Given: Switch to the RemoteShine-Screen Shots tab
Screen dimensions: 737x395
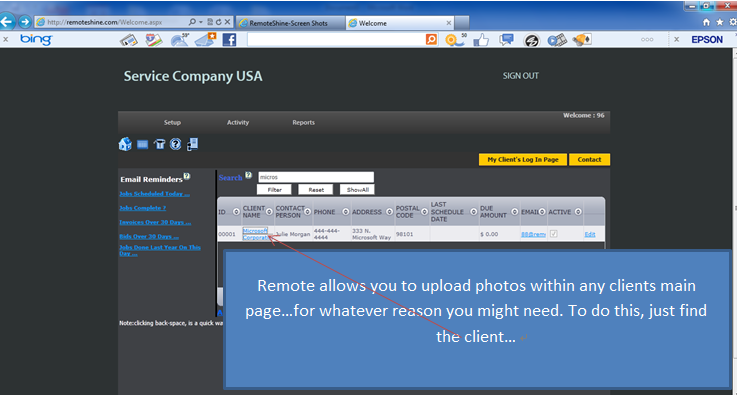Looking at the screenshot, I should tap(290, 23).
